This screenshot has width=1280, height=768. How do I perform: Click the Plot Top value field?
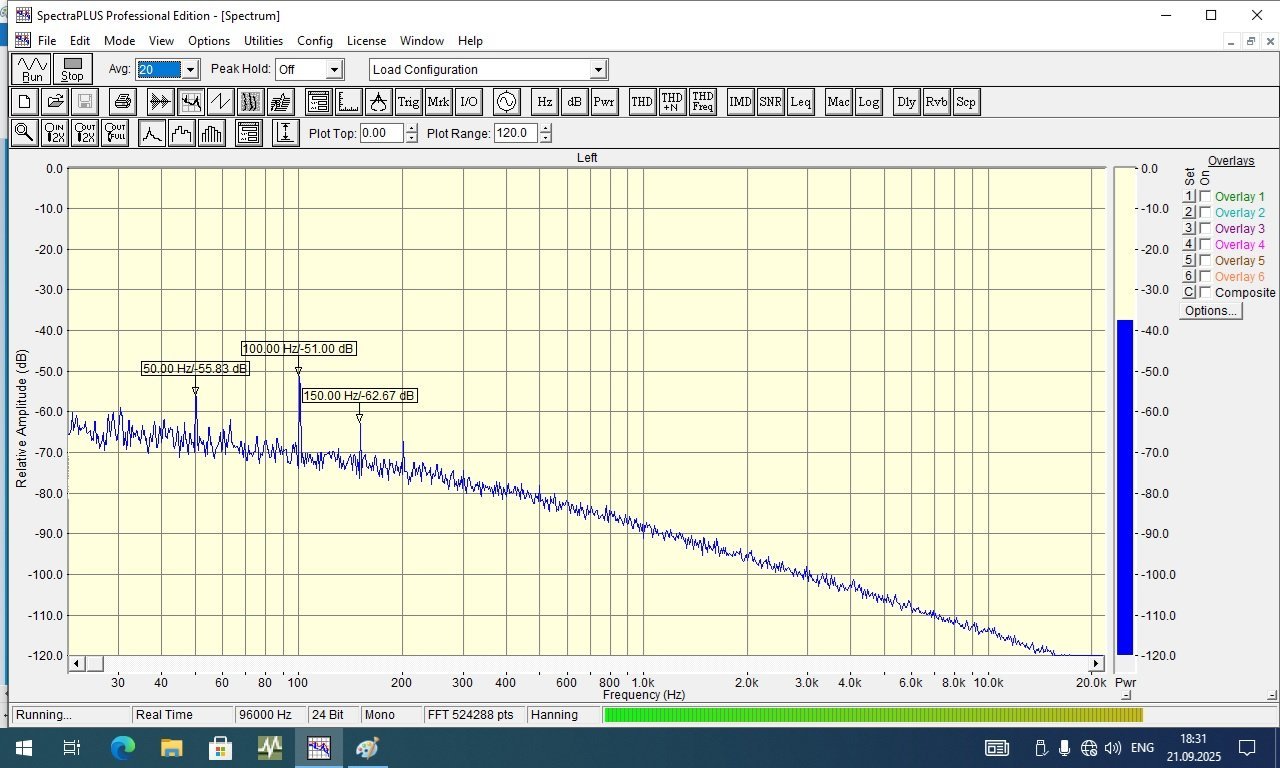pos(381,133)
